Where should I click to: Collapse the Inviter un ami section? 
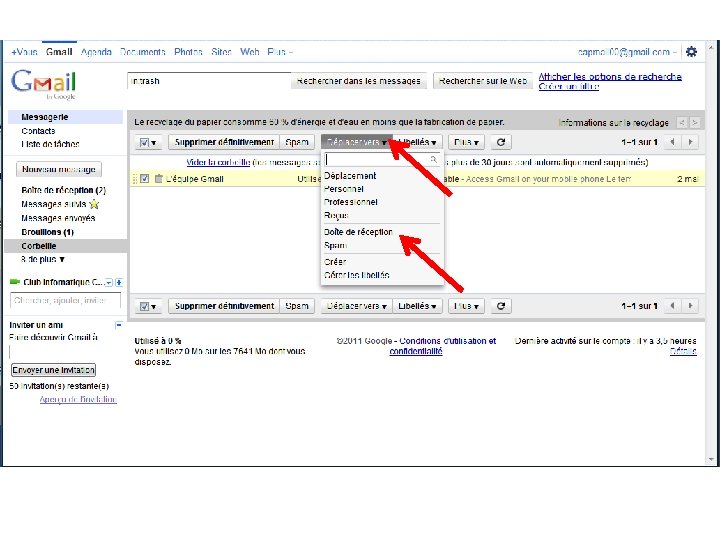pos(118,325)
